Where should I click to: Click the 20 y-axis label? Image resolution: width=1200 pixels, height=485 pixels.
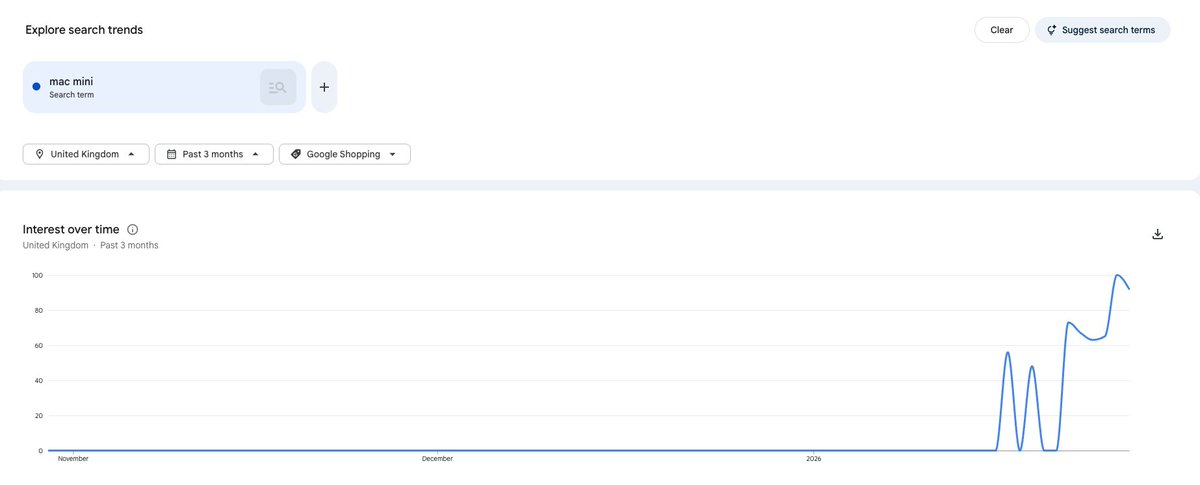[x=38, y=415]
